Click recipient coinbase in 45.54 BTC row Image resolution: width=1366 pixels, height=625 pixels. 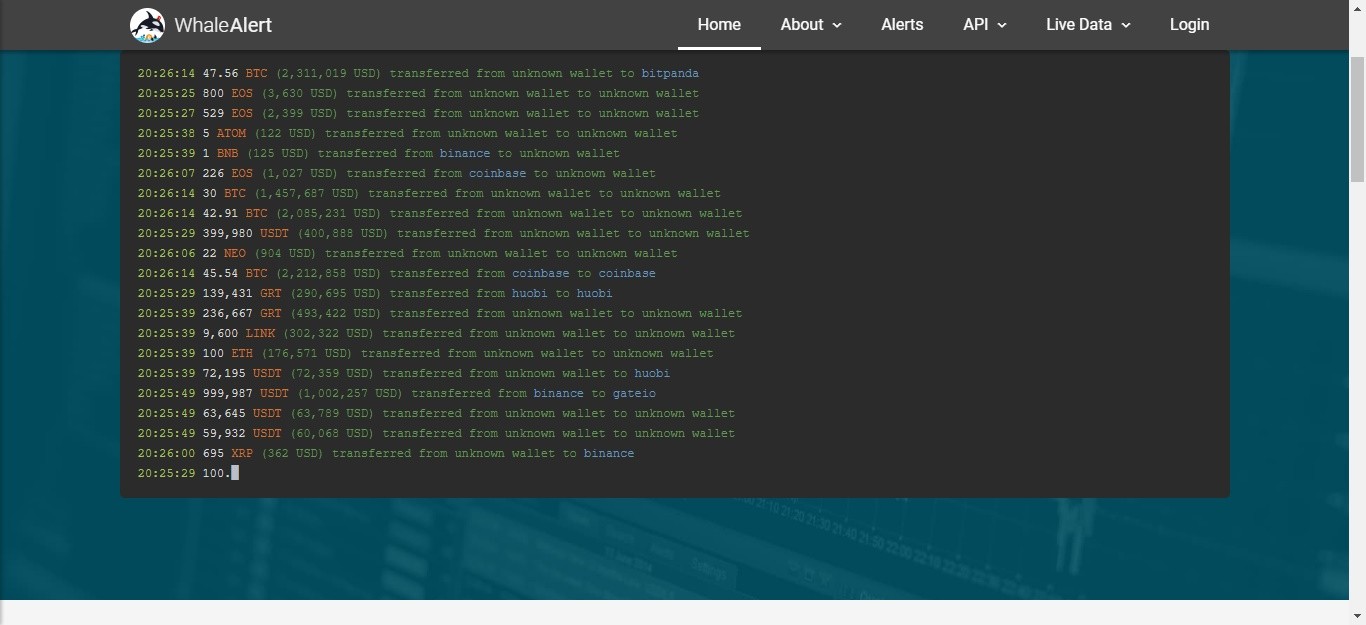(627, 273)
